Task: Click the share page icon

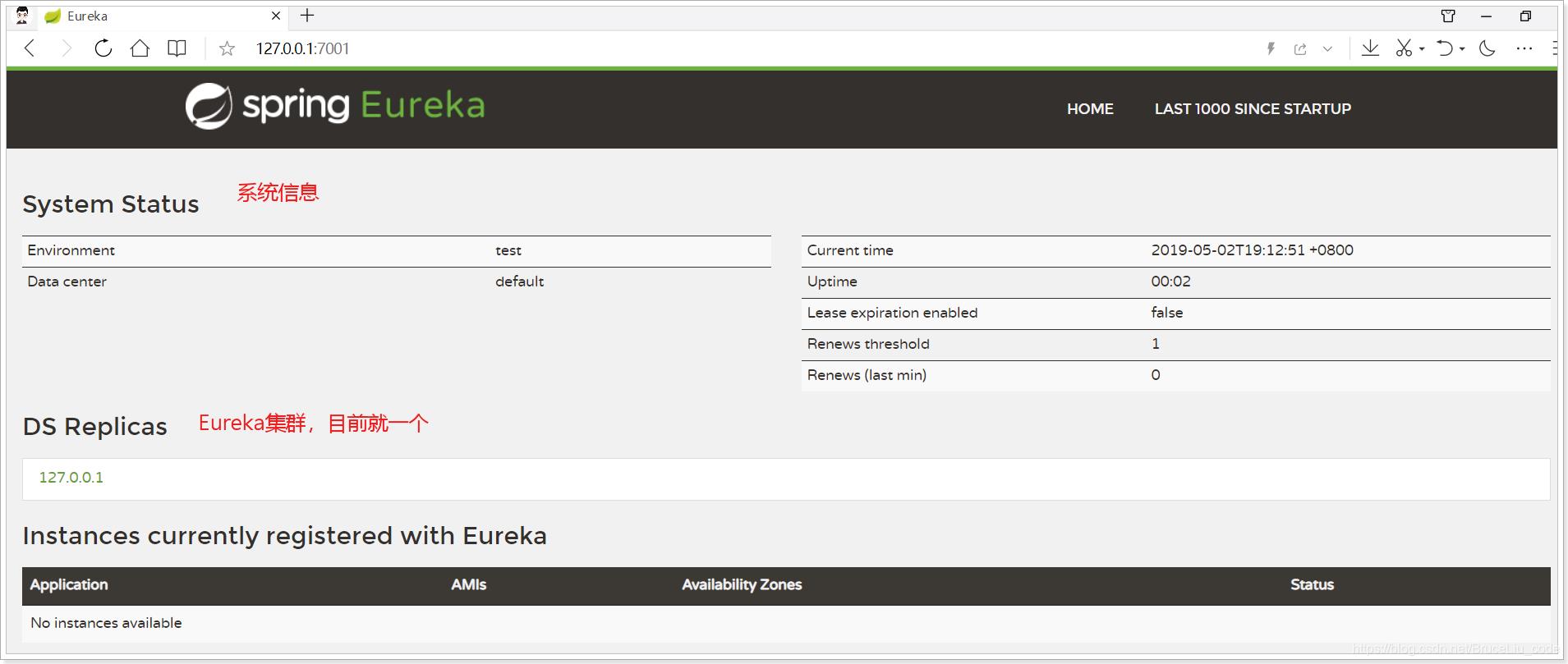Action: click(x=1300, y=49)
